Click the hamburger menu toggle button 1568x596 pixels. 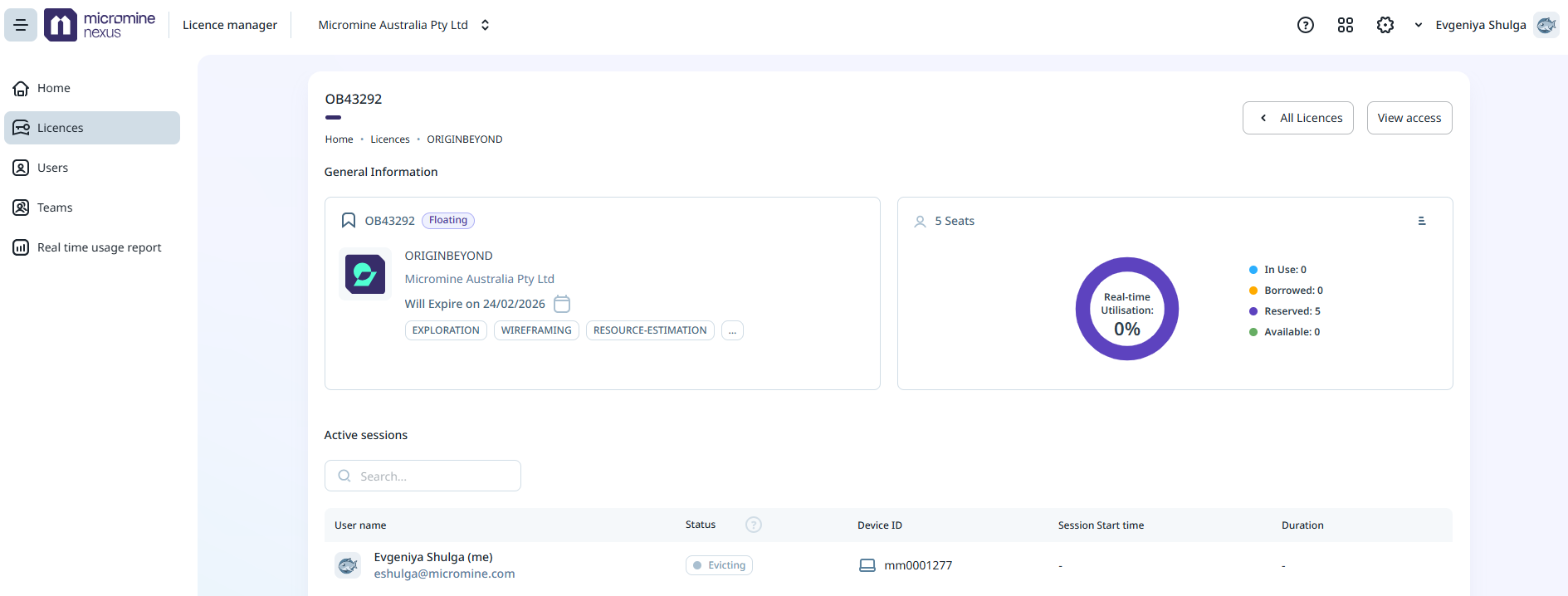click(21, 25)
